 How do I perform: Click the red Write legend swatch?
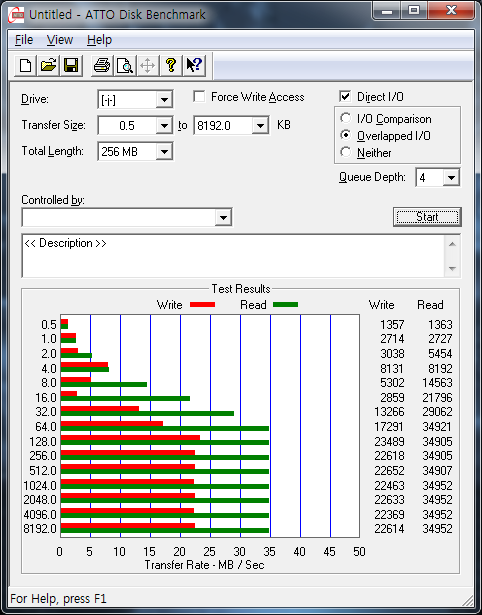tap(202, 304)
